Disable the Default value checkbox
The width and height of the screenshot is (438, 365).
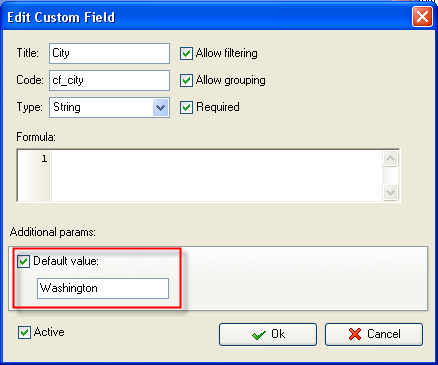coord(24,261)
